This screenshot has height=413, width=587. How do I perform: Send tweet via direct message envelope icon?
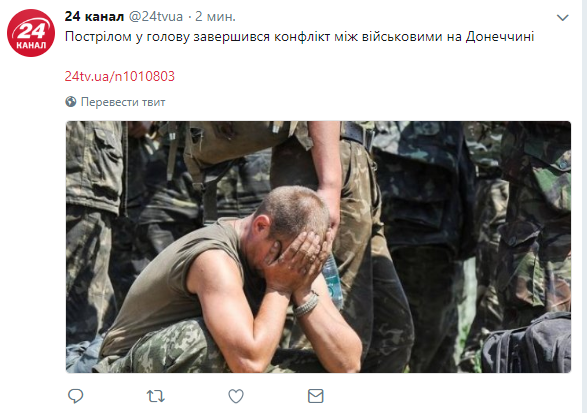point(316,396)
